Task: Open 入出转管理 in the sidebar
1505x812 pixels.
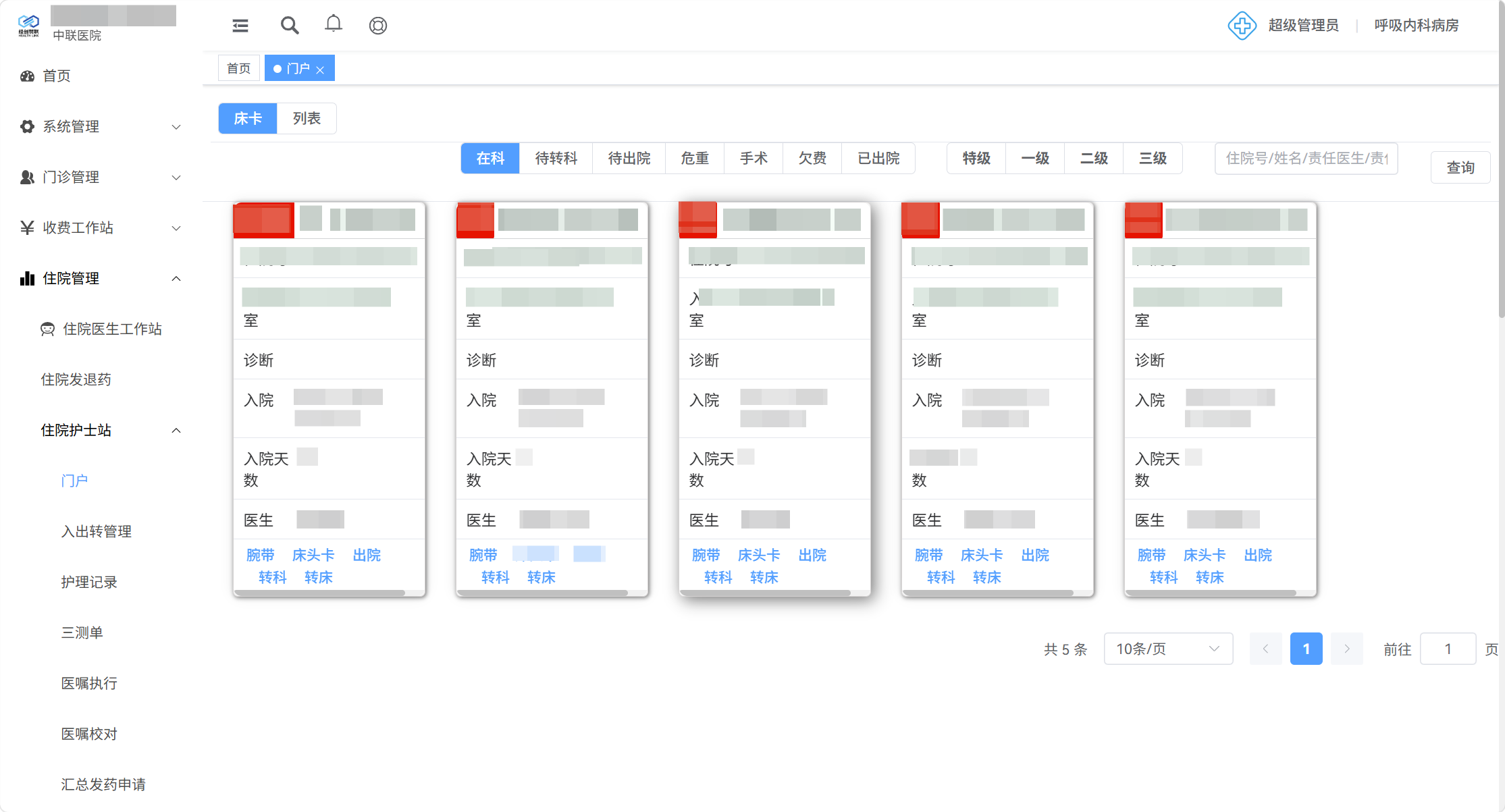Action: coord(96,531)
